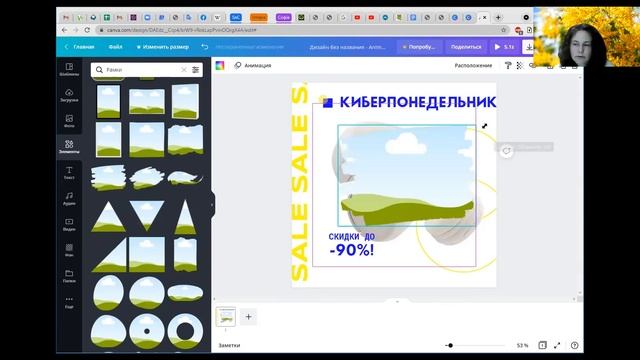Select the flat oval frame
Viewport: 640px width, 360px height.
(x=185, y=293)
